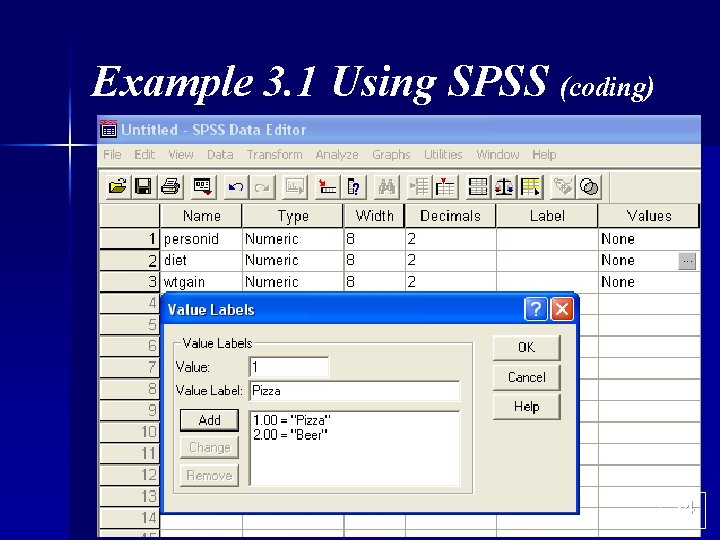Click Cancel in Value Labels dialog

[526, 377]
